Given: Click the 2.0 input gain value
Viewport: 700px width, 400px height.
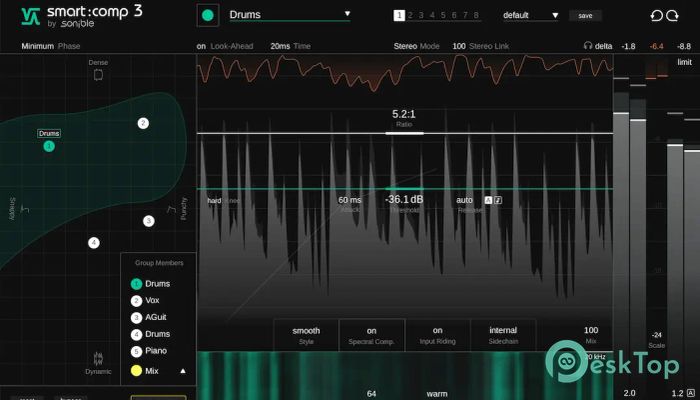Looking at the screenshot, I should [x=629, y=393].
